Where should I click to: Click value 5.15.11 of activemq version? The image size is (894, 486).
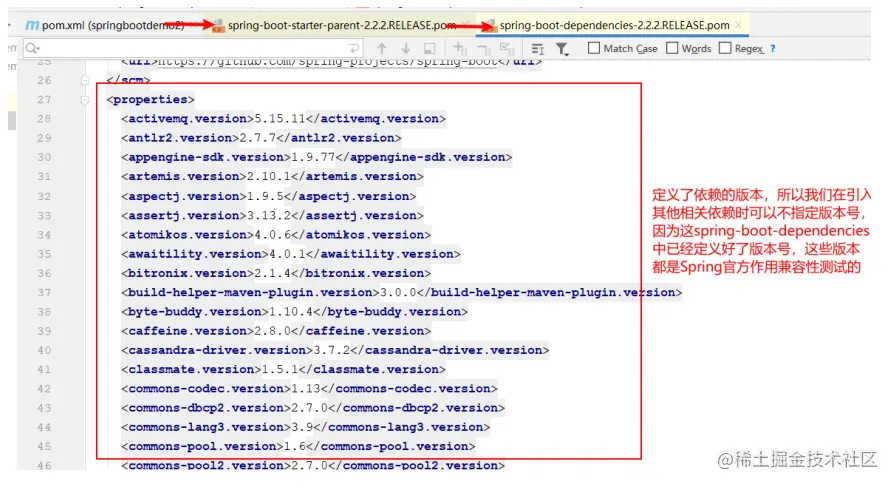coord(280,119)
